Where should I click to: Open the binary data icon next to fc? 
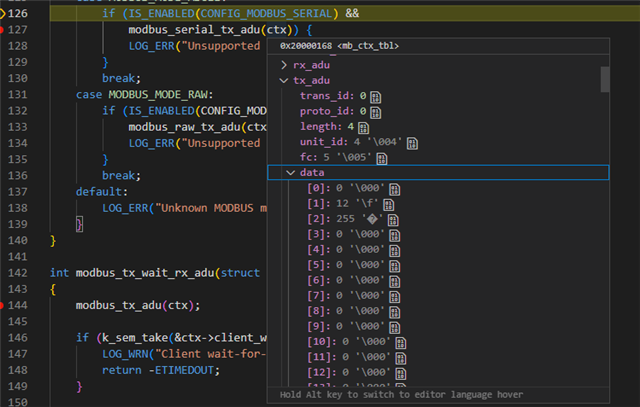coord(381,158)
